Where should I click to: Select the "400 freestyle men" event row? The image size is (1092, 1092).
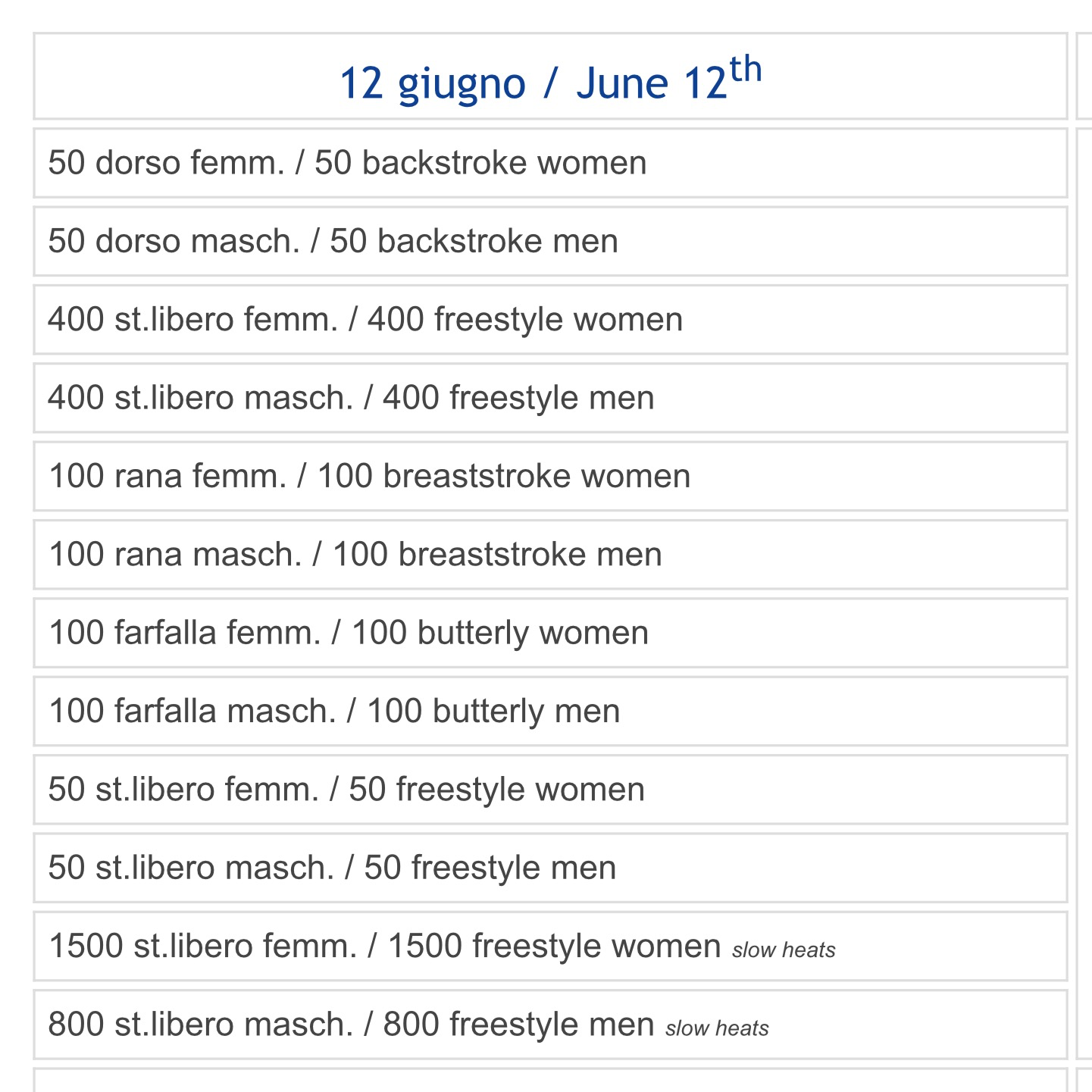(x=550, y=399)
